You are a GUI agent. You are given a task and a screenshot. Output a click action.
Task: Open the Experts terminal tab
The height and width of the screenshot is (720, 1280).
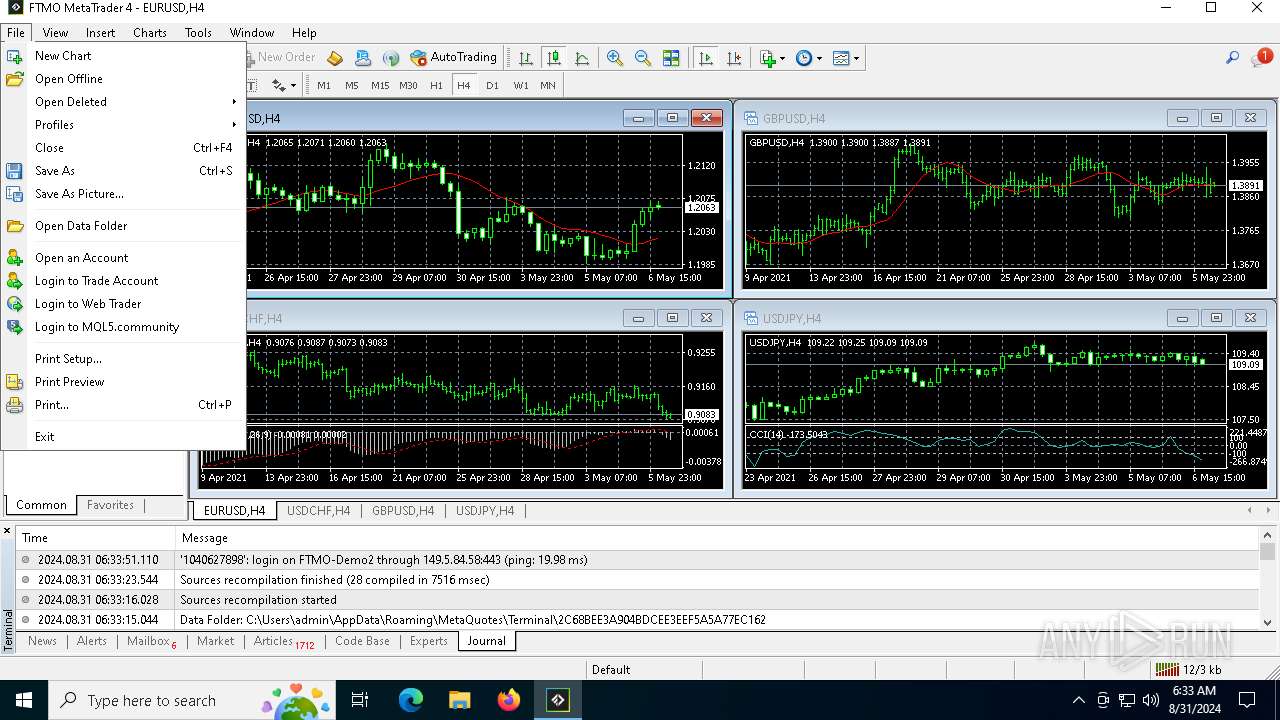point(428,641)
